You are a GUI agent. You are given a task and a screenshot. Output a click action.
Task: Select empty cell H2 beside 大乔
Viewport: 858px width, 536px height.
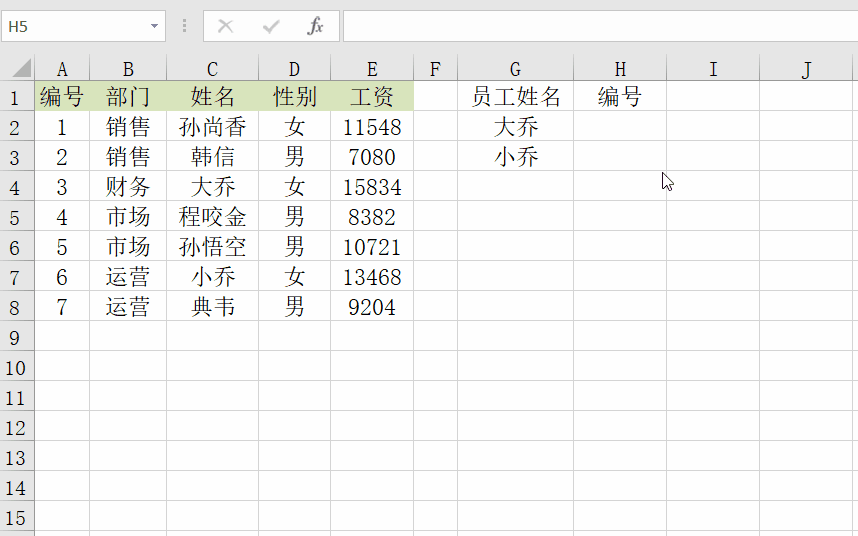(620, 127)
